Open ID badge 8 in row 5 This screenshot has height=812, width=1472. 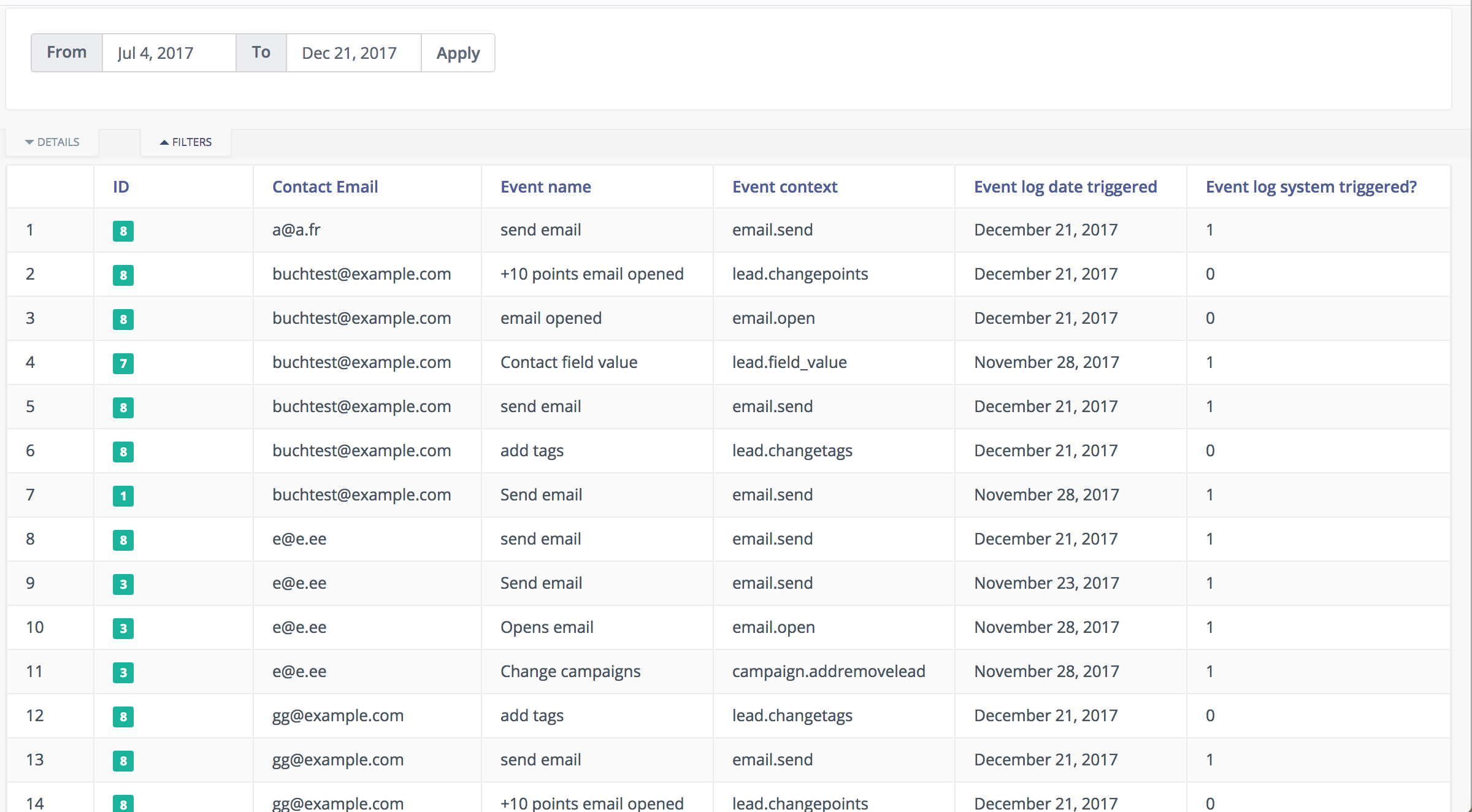pos(123,407)
